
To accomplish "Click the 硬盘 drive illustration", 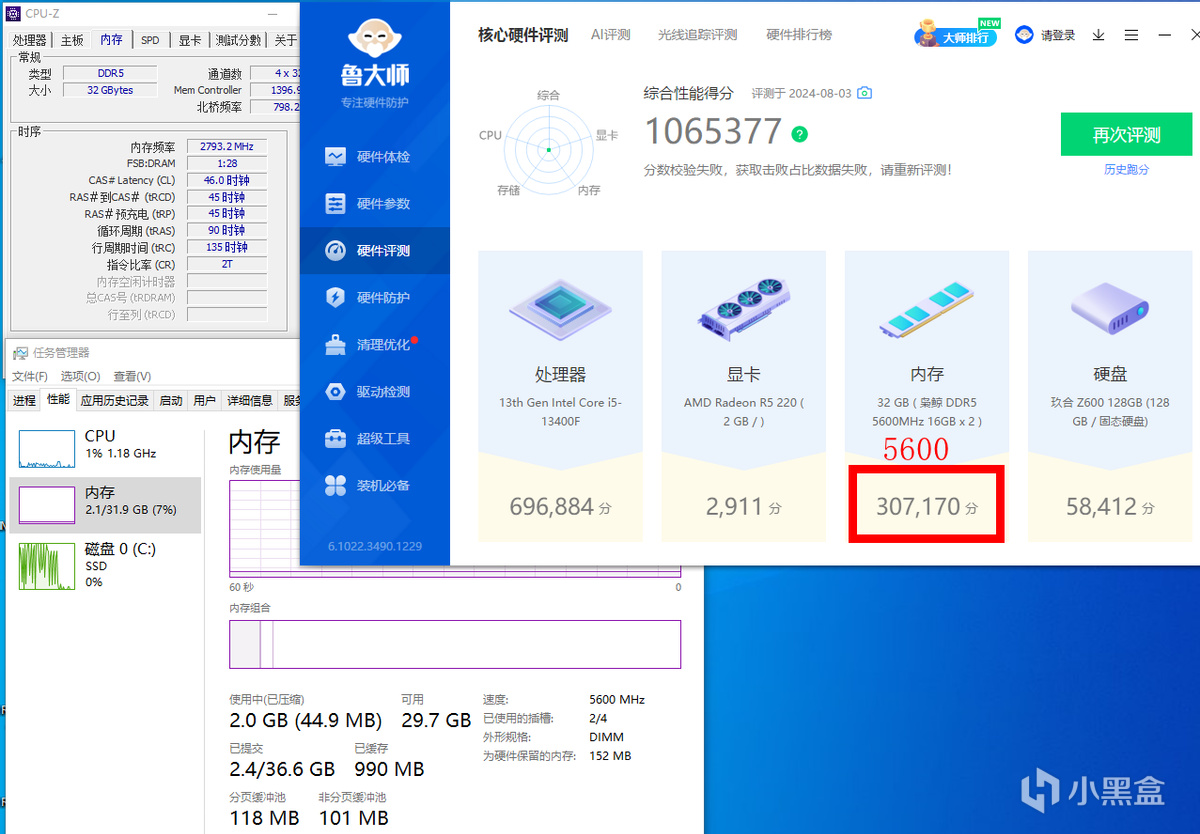I will point(1110,307).
